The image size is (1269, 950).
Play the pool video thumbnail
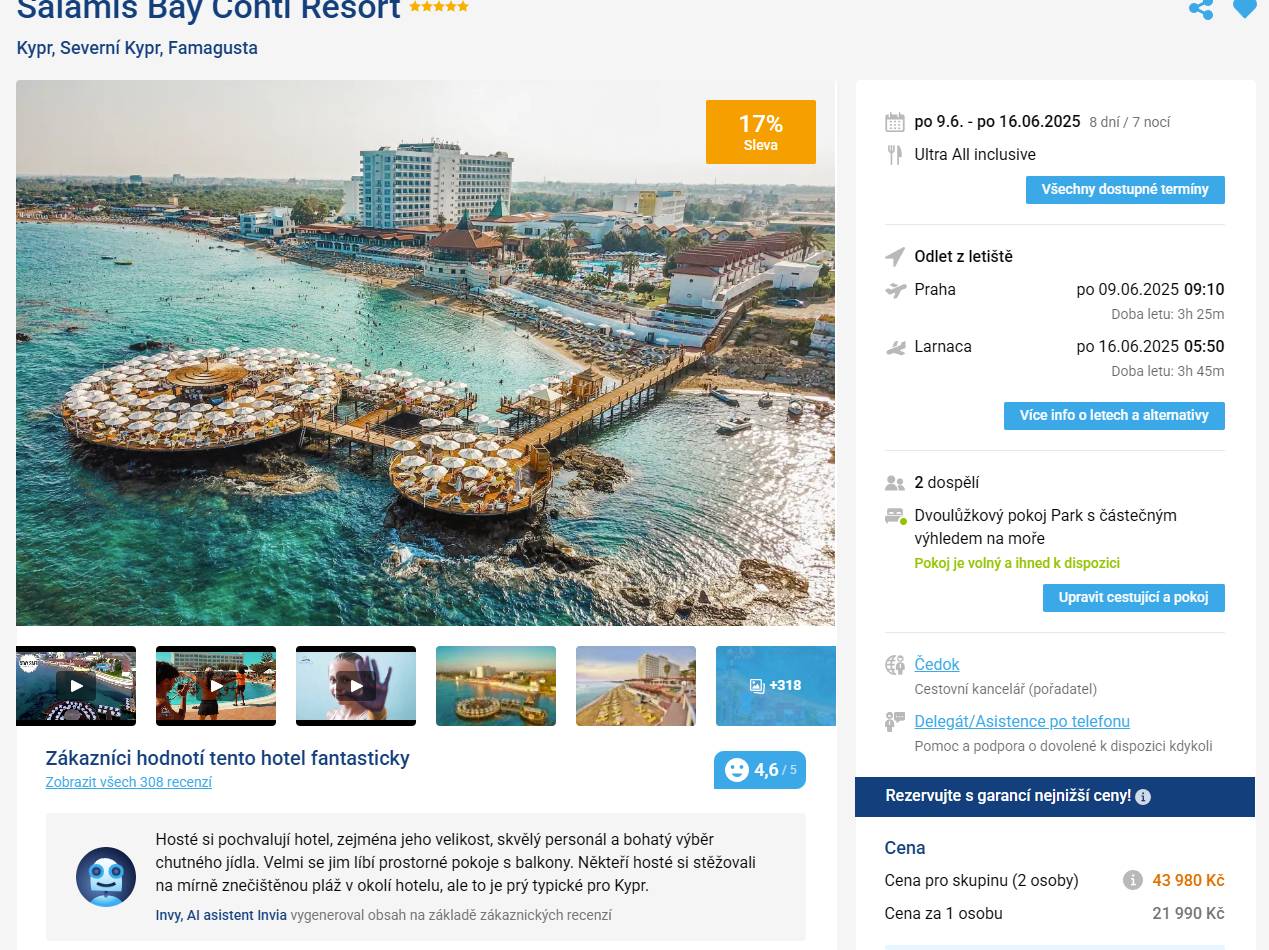[x=216, y=685]
